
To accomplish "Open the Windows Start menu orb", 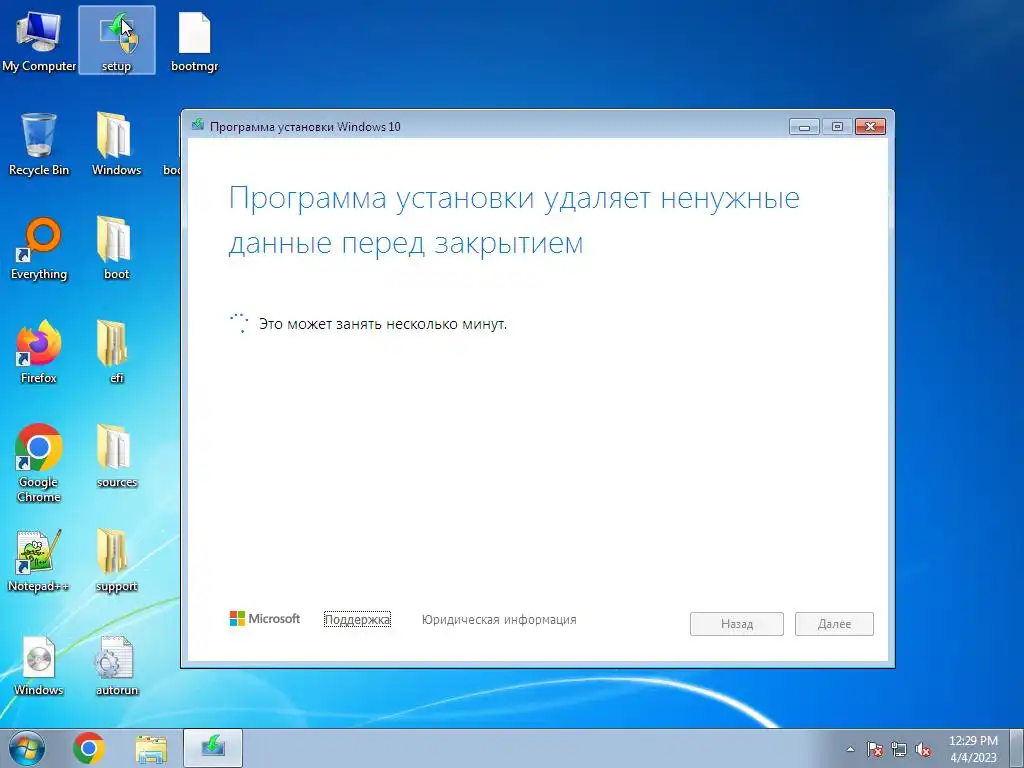I will (x=27, y=748).
